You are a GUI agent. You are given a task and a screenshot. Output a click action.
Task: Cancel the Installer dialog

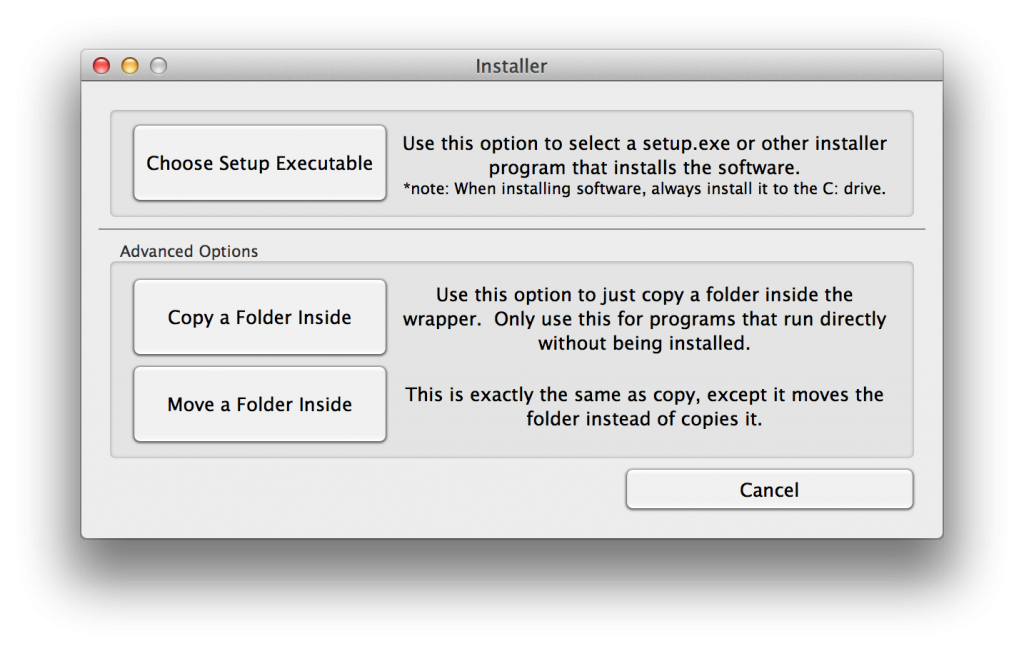coord(769,490)
